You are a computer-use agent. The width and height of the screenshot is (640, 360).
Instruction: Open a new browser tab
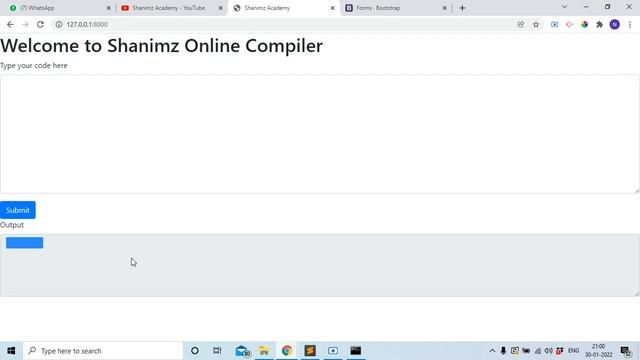(462, 8)
